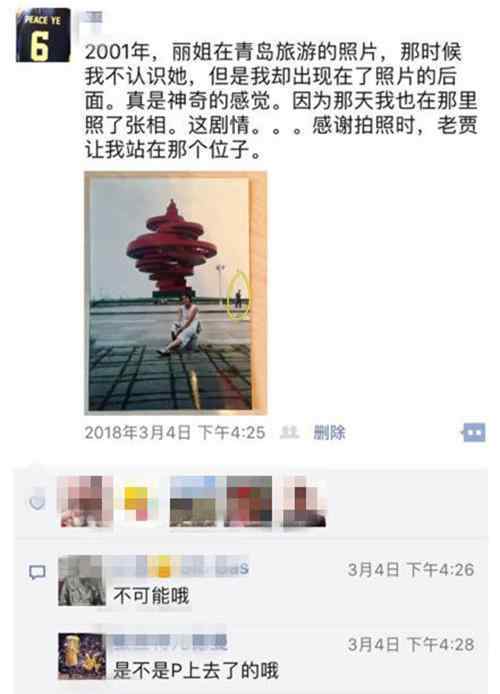The height and width of the screenshot is (694, 500).
Task: Tap avatar of the 不可能哦 commenter
Action: [x=82, y=581]
